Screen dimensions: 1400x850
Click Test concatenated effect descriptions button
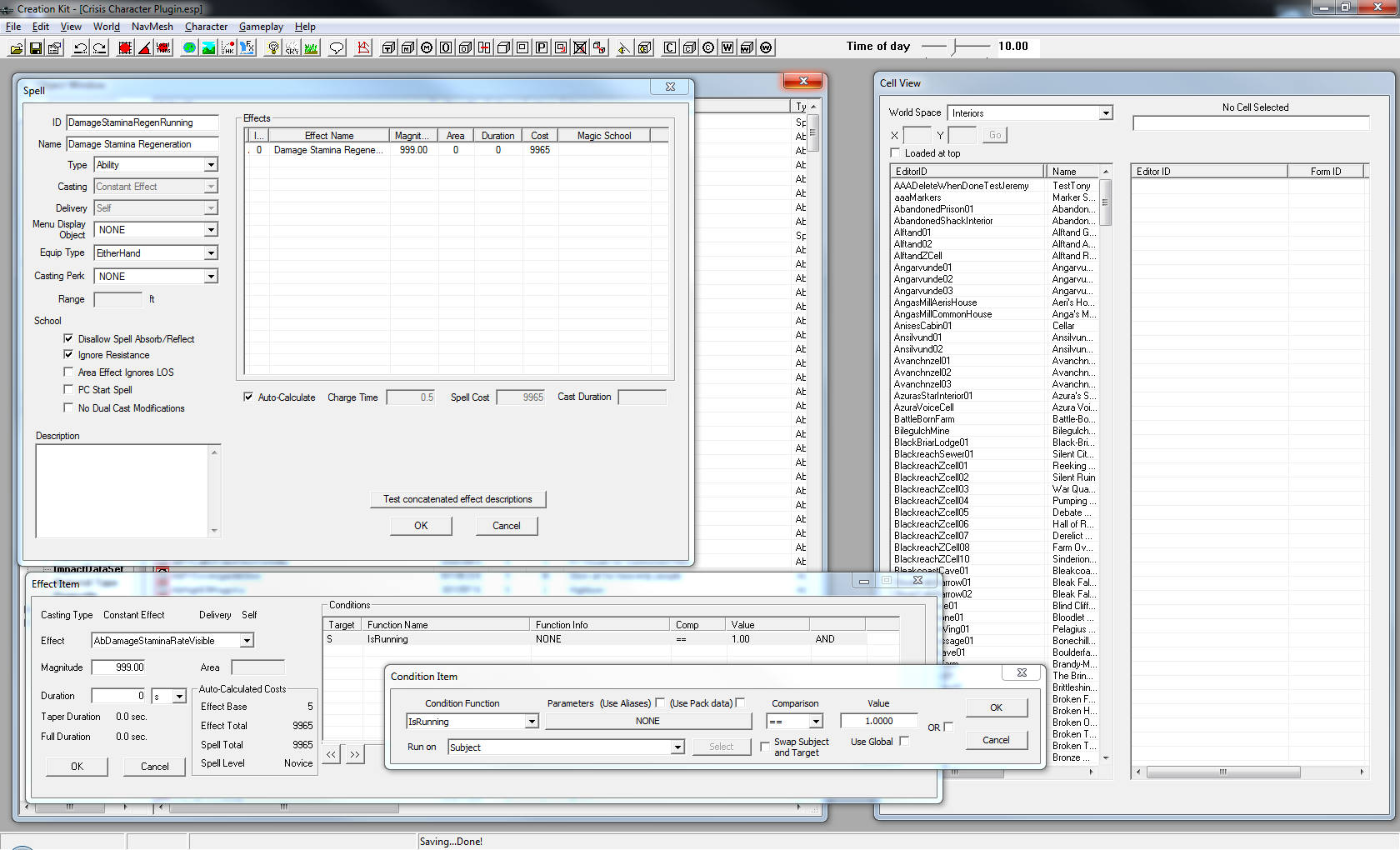(x=457, y=499)
